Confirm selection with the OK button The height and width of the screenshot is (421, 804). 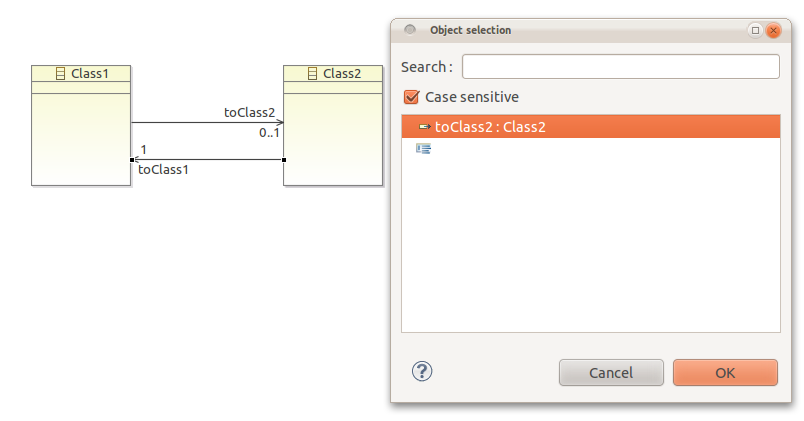click(725, 373)
